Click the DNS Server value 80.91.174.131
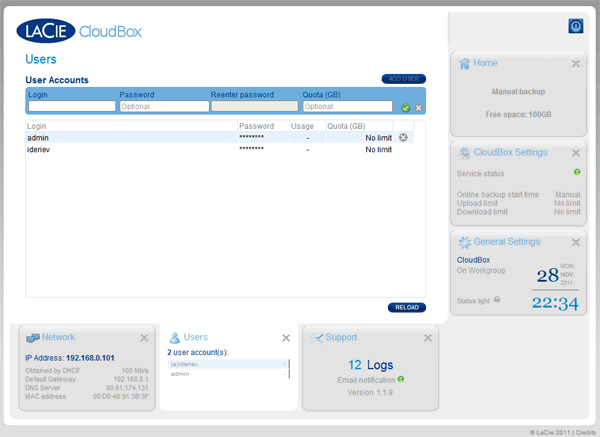 pyautogui.click(x=127, y=388)
